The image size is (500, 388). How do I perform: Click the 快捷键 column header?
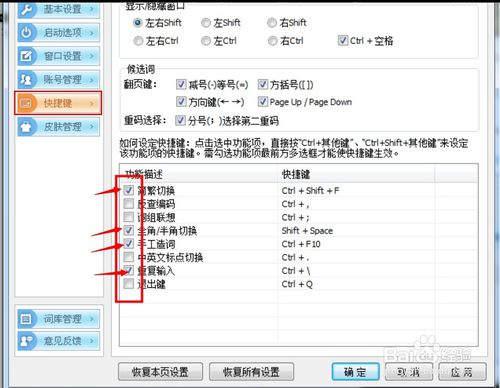click(x=356, y=174)
